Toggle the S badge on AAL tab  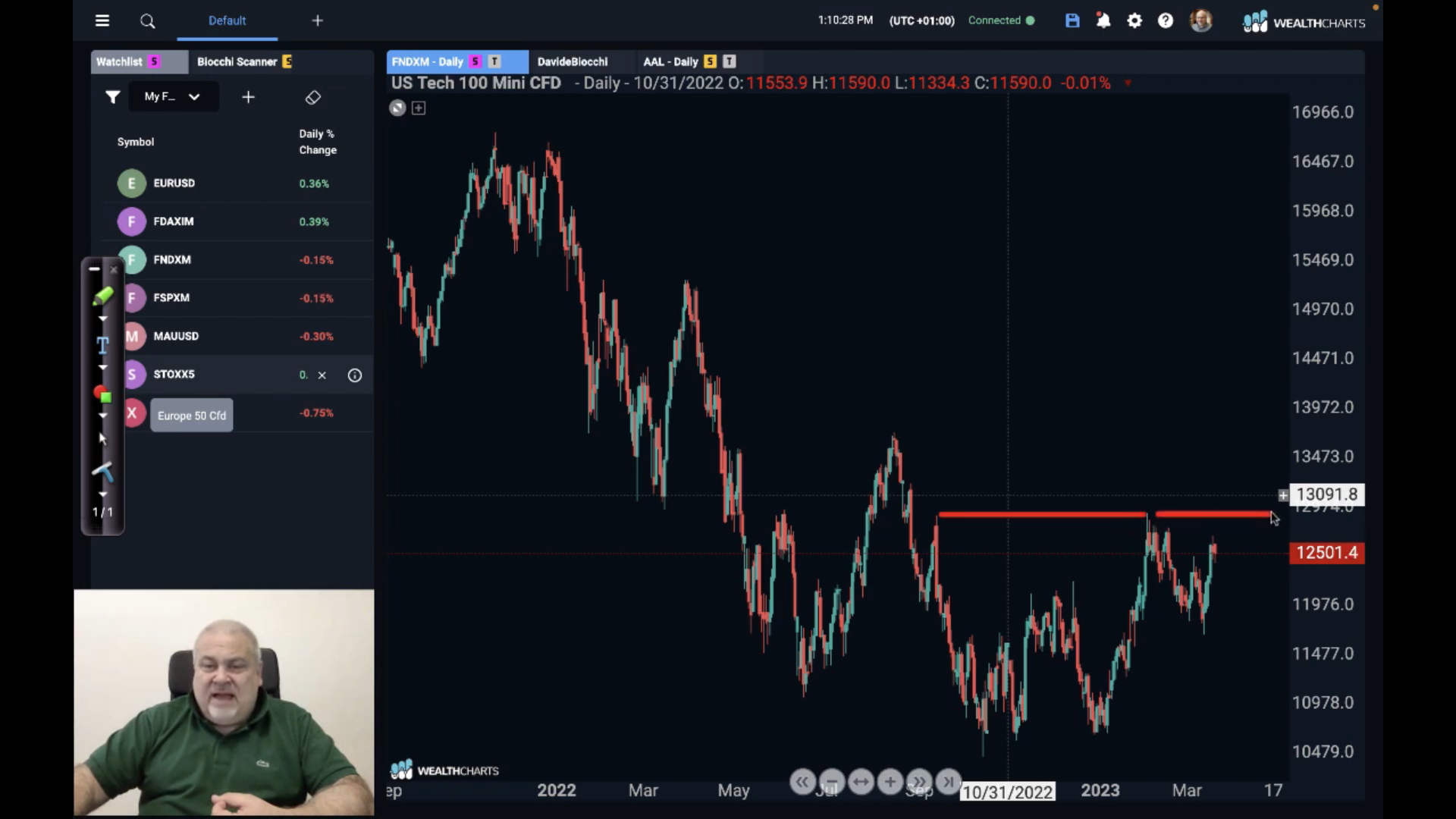pos(710,61)
